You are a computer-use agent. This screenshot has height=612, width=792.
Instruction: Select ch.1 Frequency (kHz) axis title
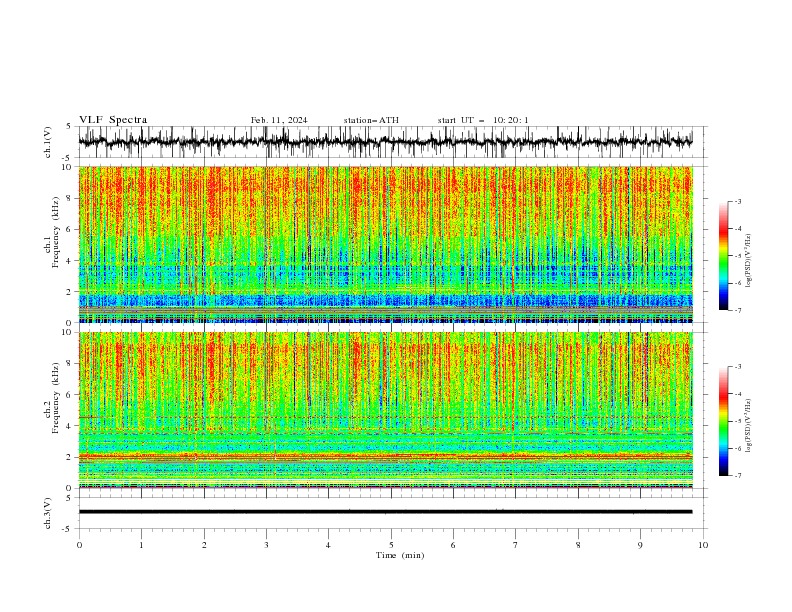click(51, 232)
